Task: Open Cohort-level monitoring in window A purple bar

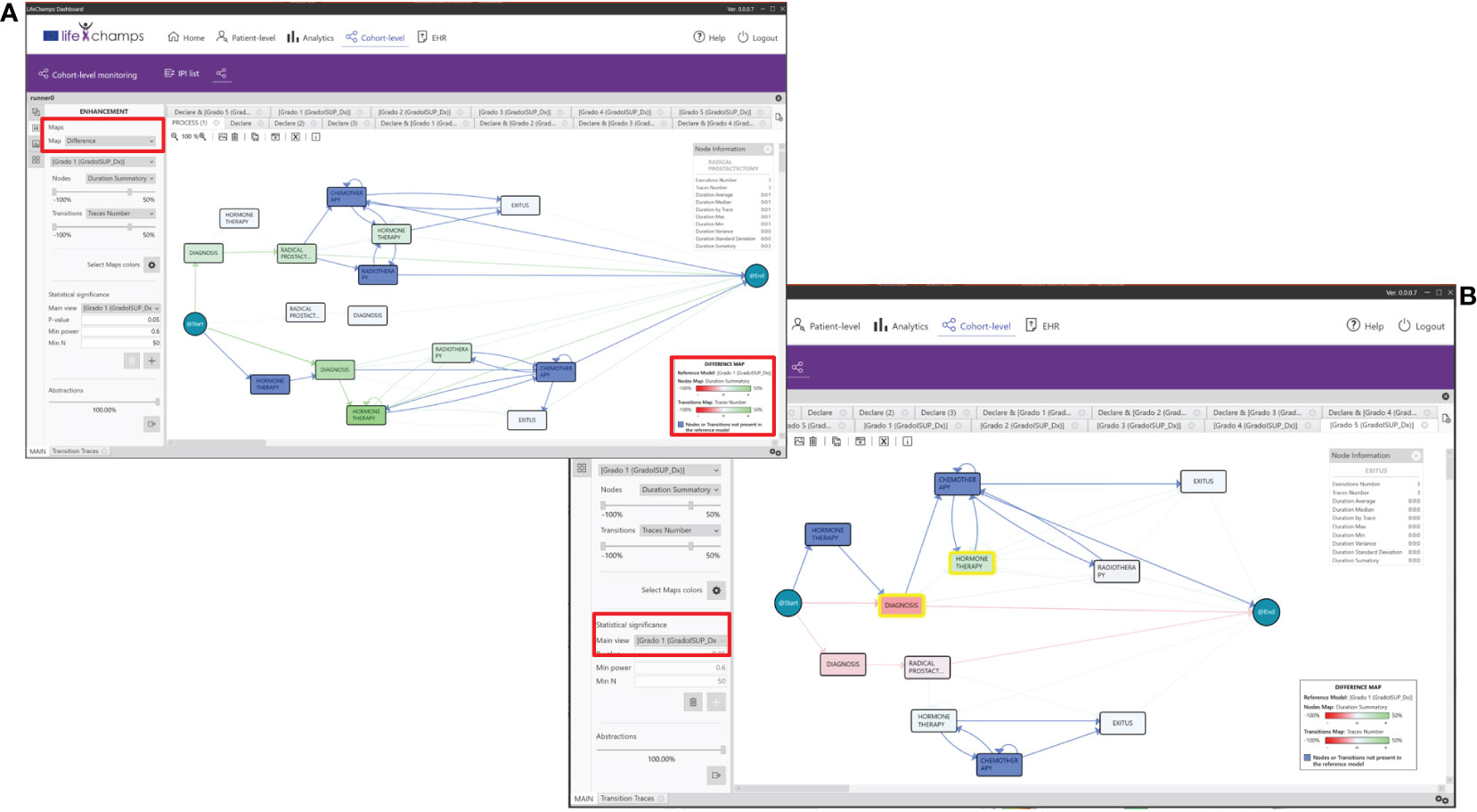Action: coord(87,75)
